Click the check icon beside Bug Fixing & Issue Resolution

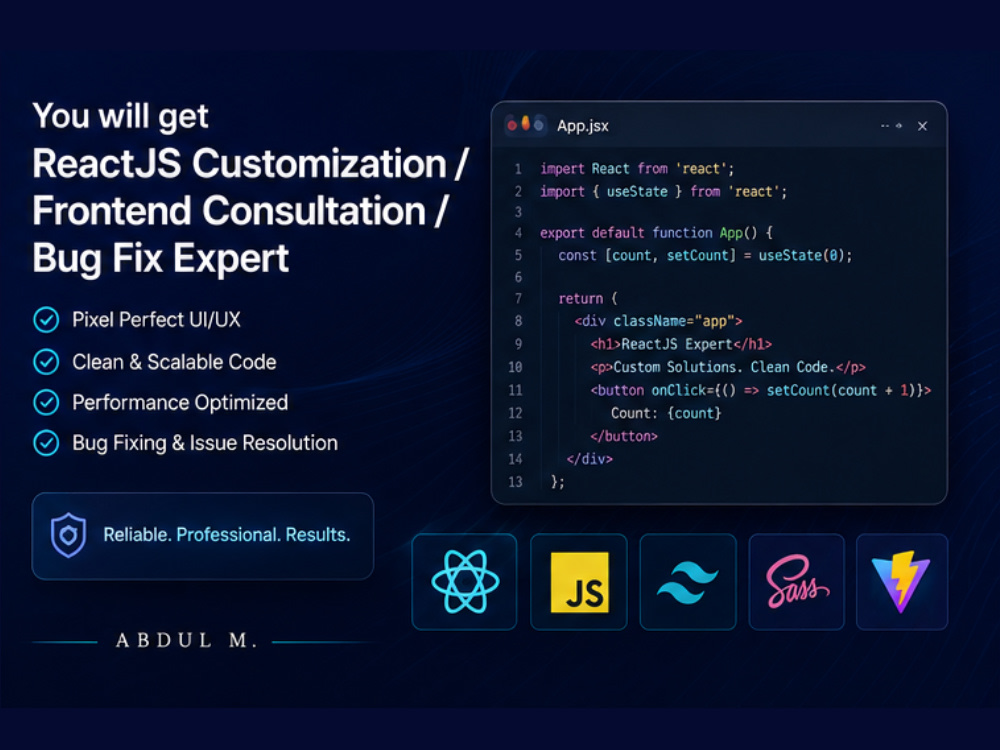pos(46,443)
